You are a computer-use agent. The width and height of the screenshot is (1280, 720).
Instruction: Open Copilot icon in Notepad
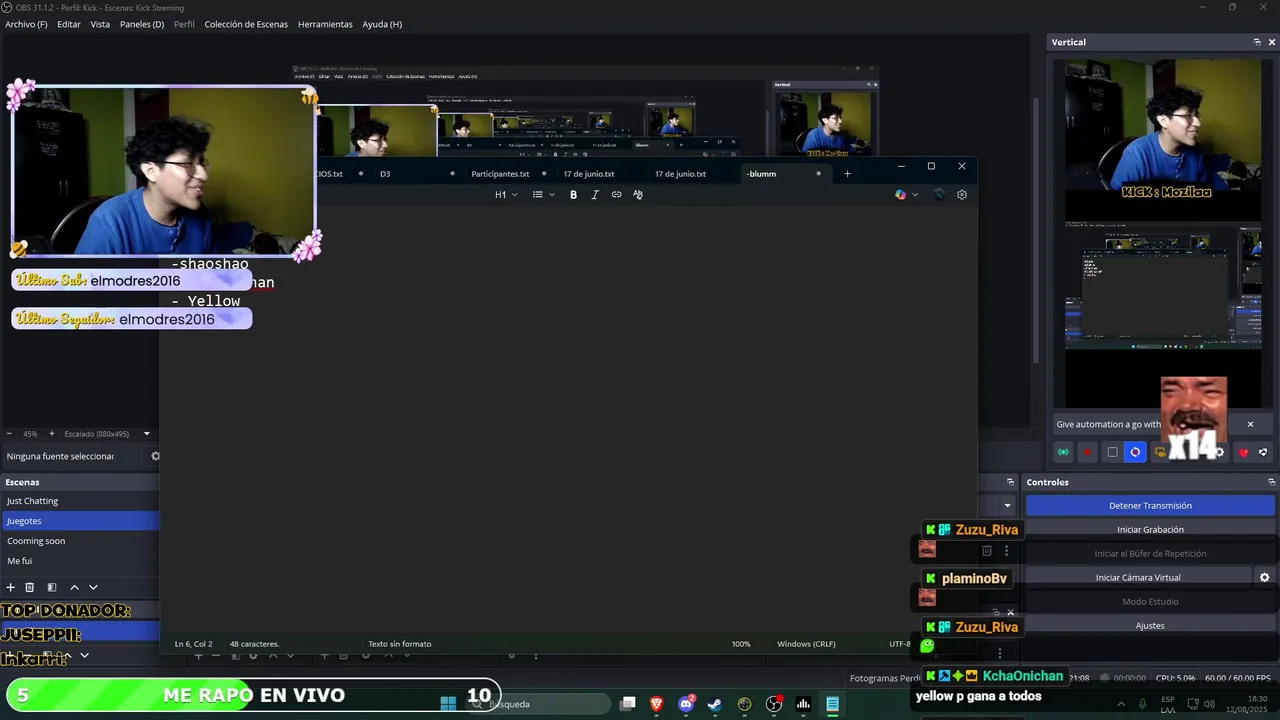pyautogui.click(x=900, y=194)
